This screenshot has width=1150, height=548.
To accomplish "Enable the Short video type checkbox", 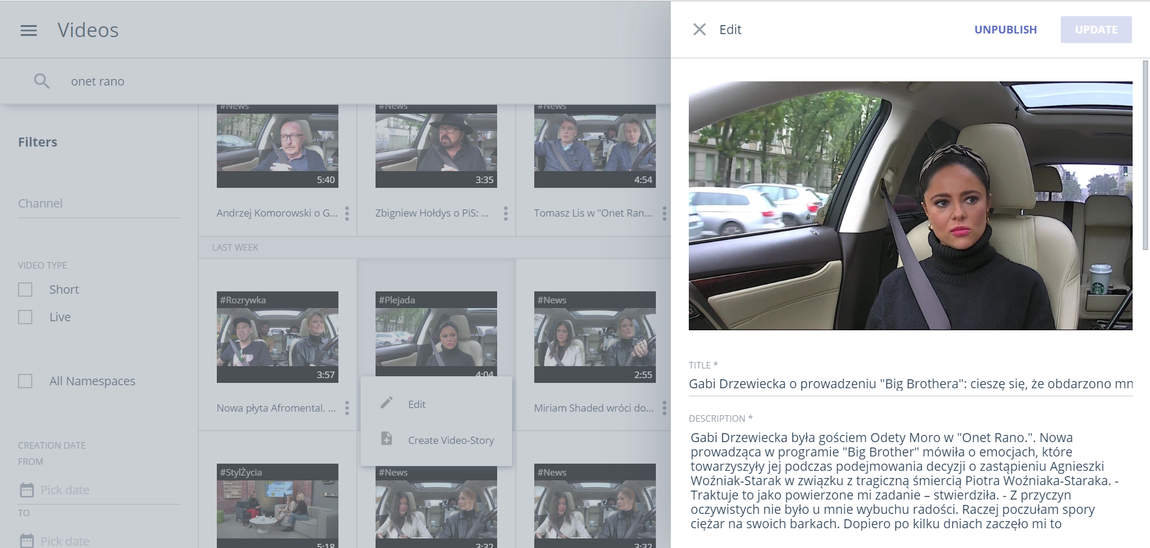I will pyautogui.click(x=25, y=290).
